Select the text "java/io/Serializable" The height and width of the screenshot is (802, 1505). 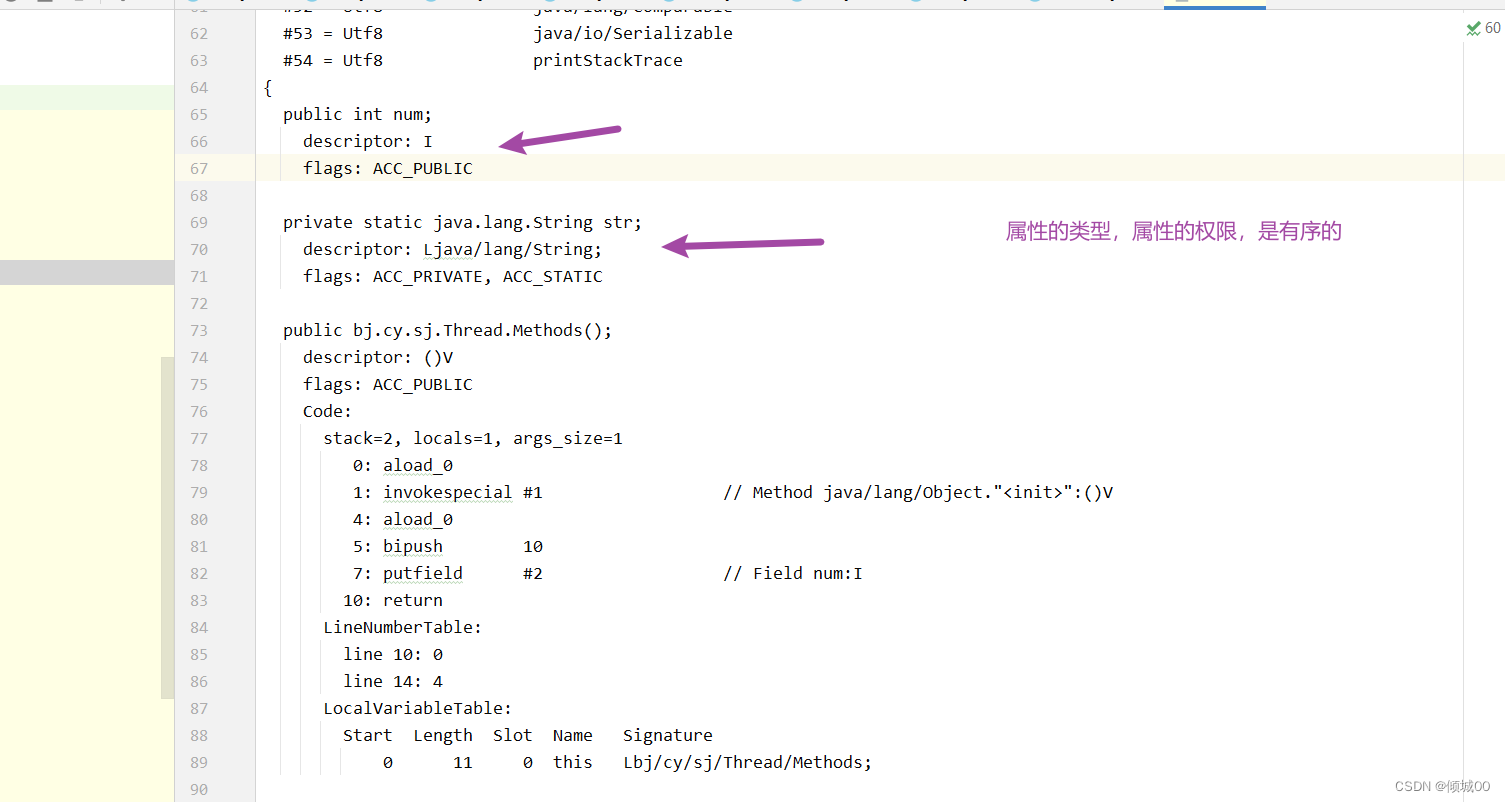tap(633, 33)
